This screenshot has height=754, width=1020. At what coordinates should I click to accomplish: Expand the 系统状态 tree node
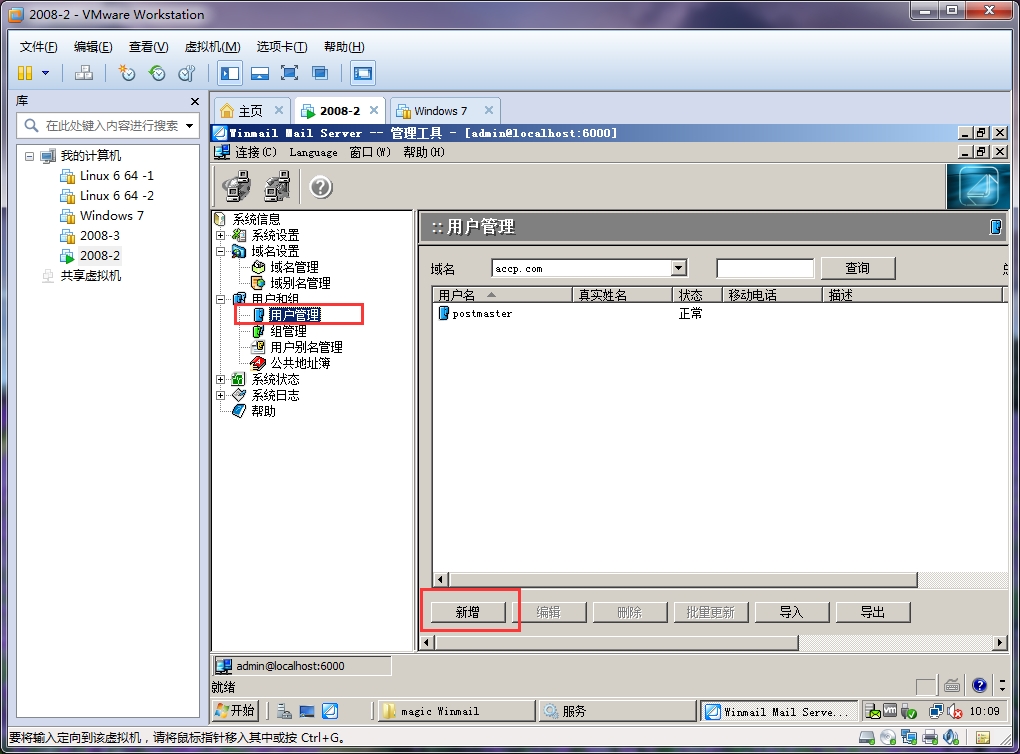[221, 379]
